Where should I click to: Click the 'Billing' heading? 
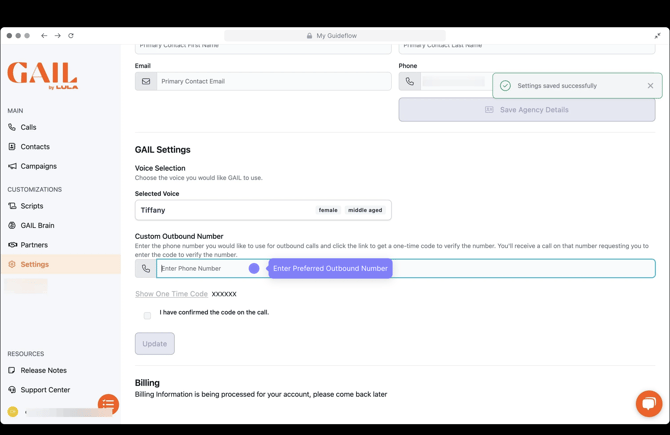pyautogui.click(x=147, y=383)
